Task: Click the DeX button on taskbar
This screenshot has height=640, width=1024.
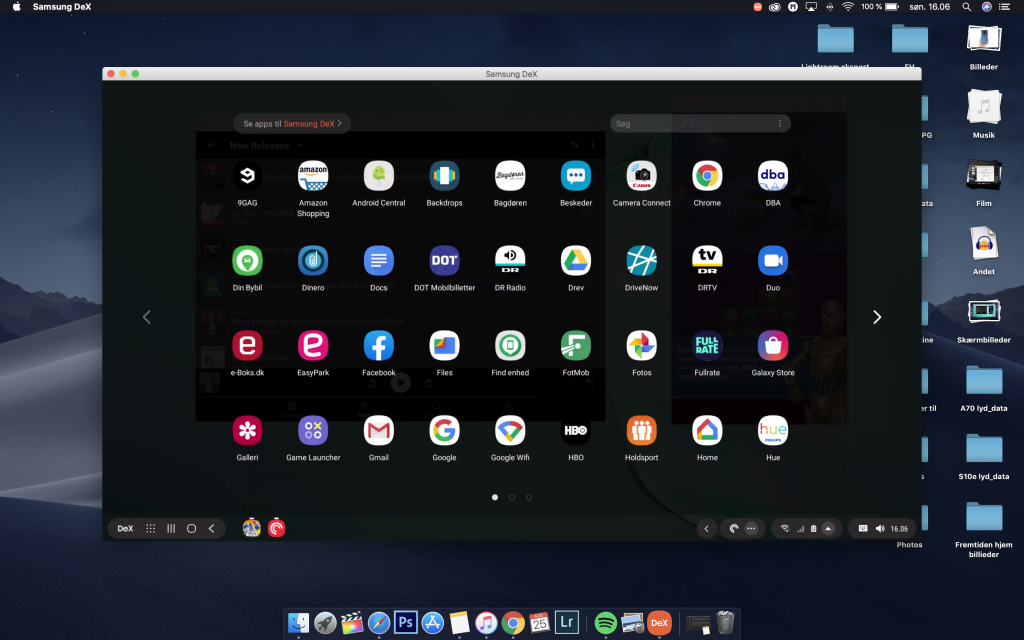Action: (x=125, y=529)
